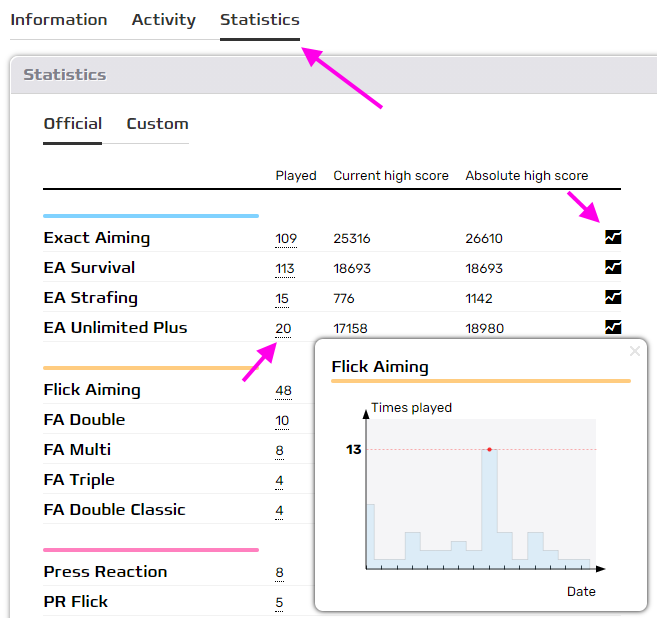
Task: Click EA Unlimited Plus played count 20
Action: tap(283, 329)
